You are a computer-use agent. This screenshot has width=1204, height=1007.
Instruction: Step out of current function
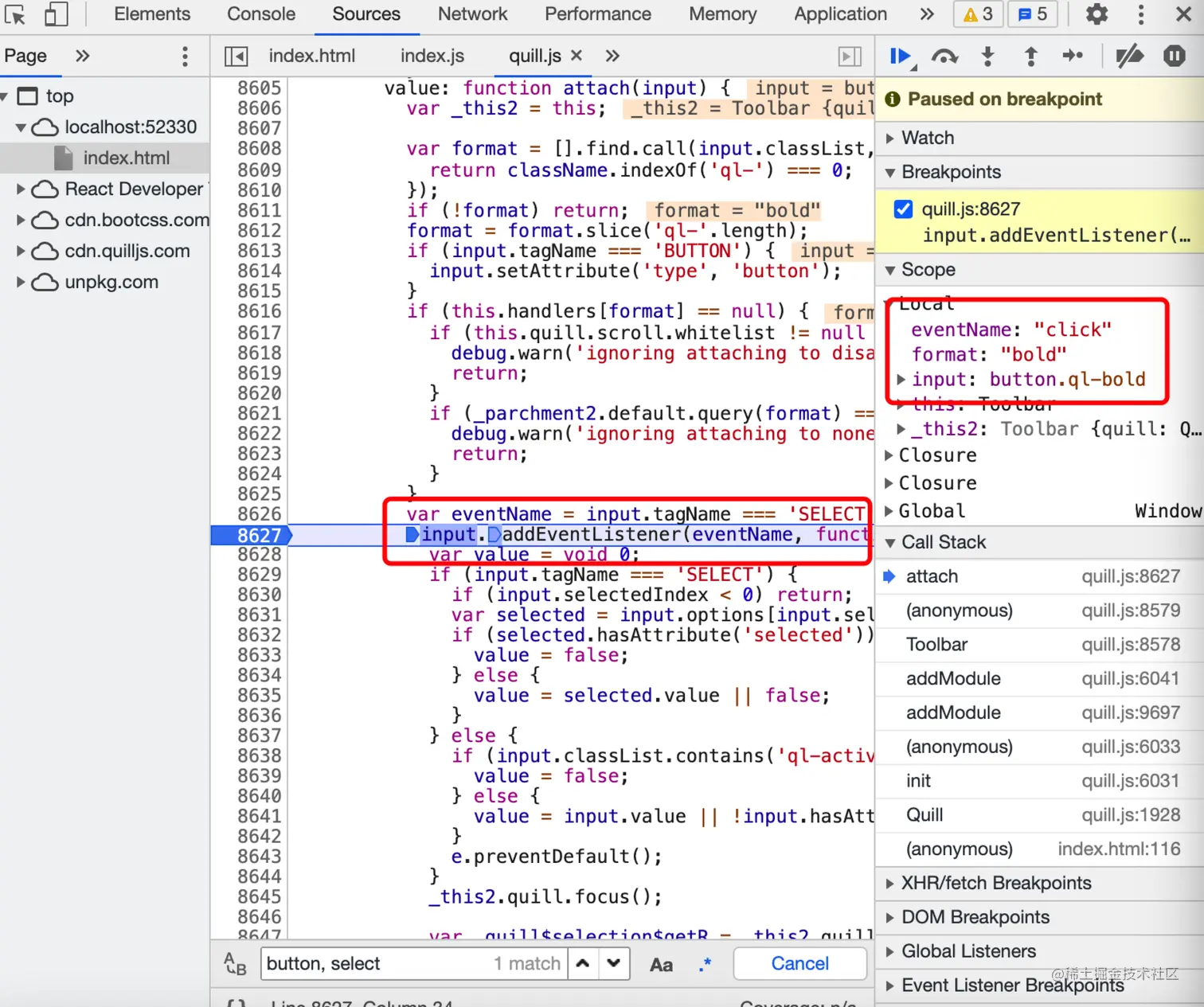(x=1030, y=57)
